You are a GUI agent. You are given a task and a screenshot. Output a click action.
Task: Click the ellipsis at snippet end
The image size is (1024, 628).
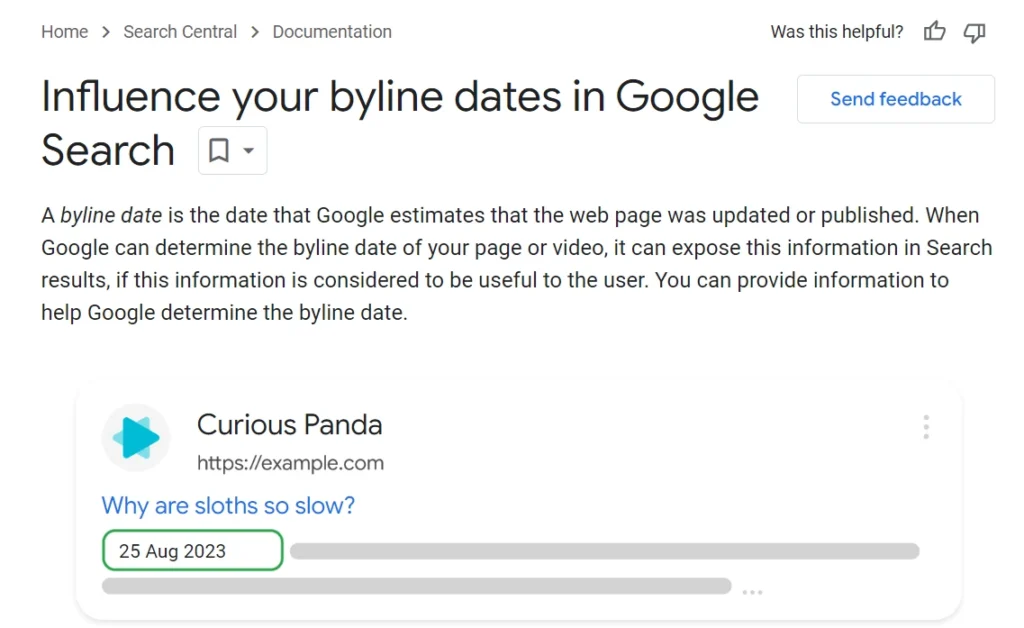click(752, 592)
